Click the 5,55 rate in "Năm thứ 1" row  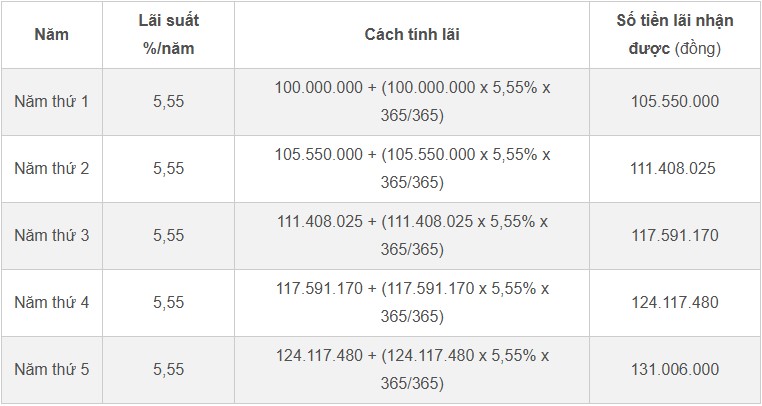[168, 101]
